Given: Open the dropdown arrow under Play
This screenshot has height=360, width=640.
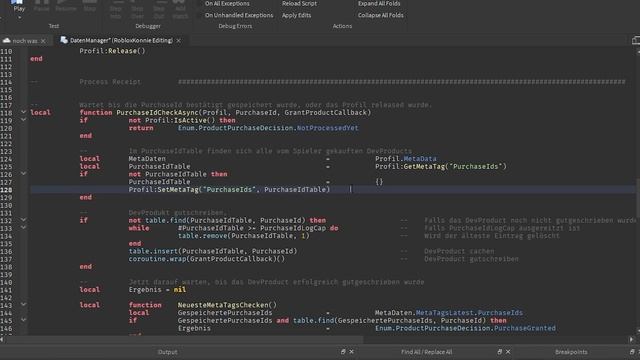Looking at the screenshot, I should click(x=19, y=18).
